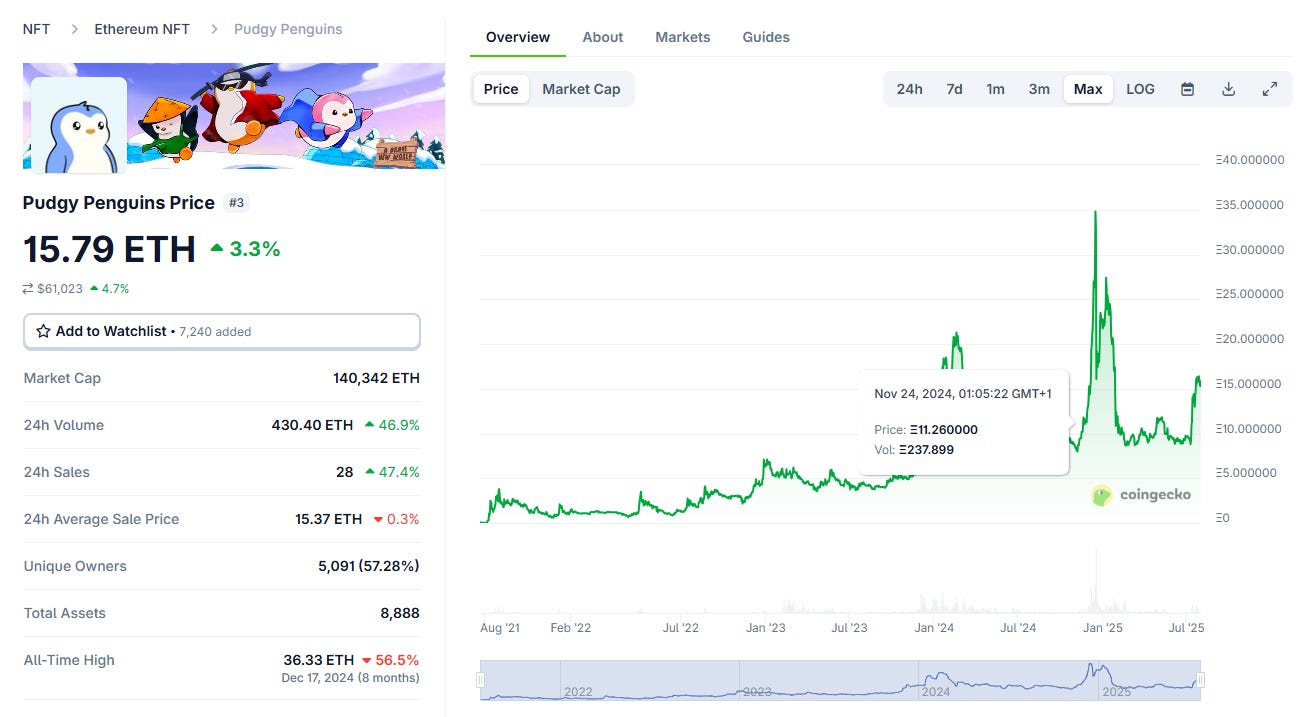
Task: Click the 15.79 ETH price value
Action: coord(109,249)
